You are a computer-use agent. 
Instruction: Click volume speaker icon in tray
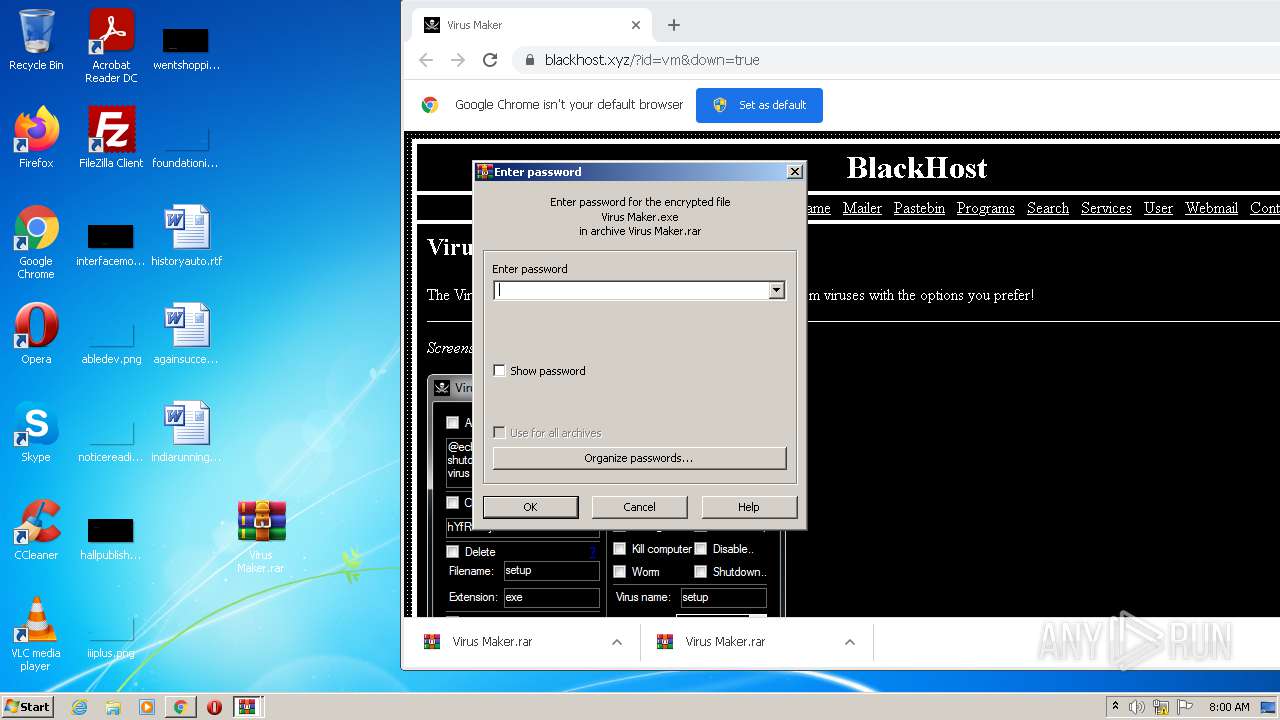coord(1137,707)
